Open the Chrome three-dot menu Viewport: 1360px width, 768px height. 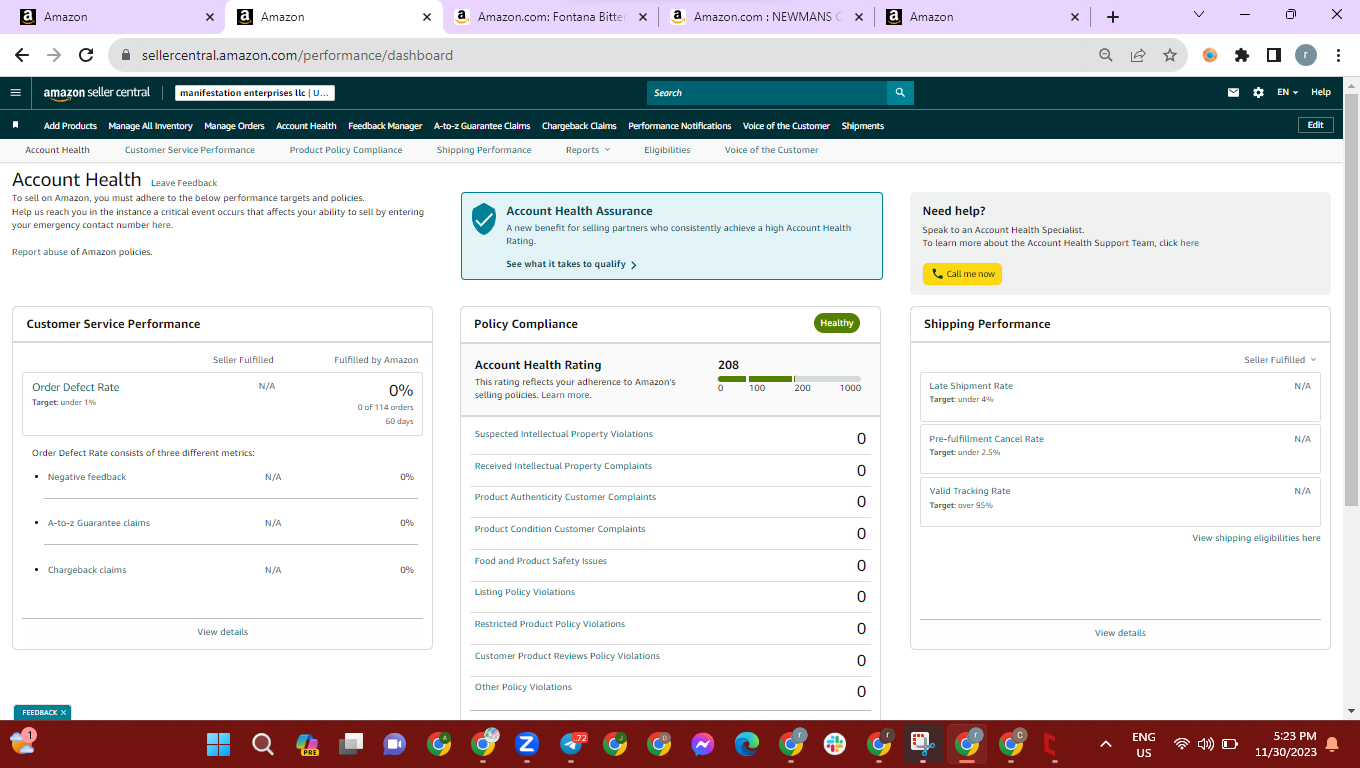pos(1338,56)
